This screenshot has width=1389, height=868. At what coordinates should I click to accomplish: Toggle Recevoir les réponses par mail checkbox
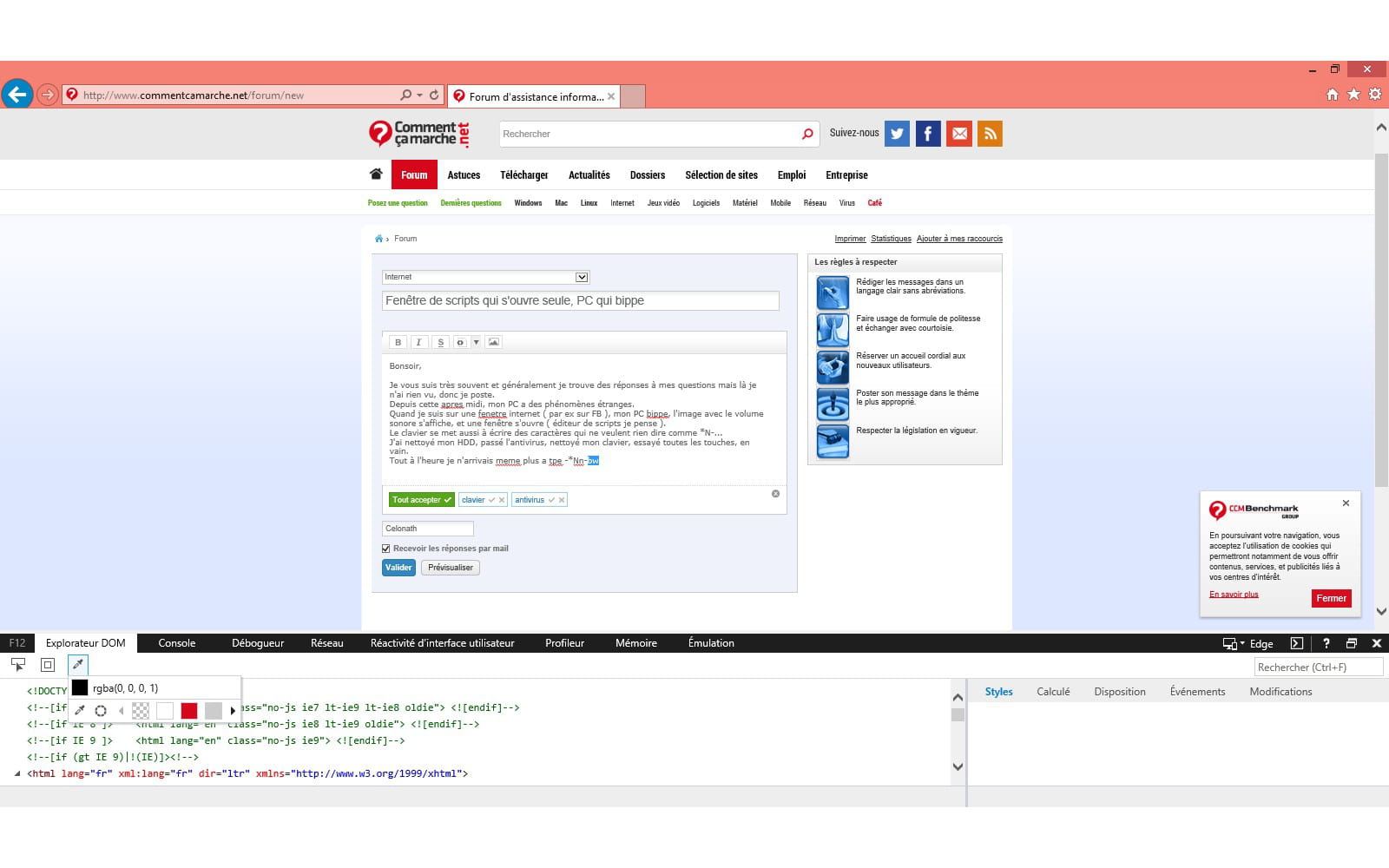[386, 549]
